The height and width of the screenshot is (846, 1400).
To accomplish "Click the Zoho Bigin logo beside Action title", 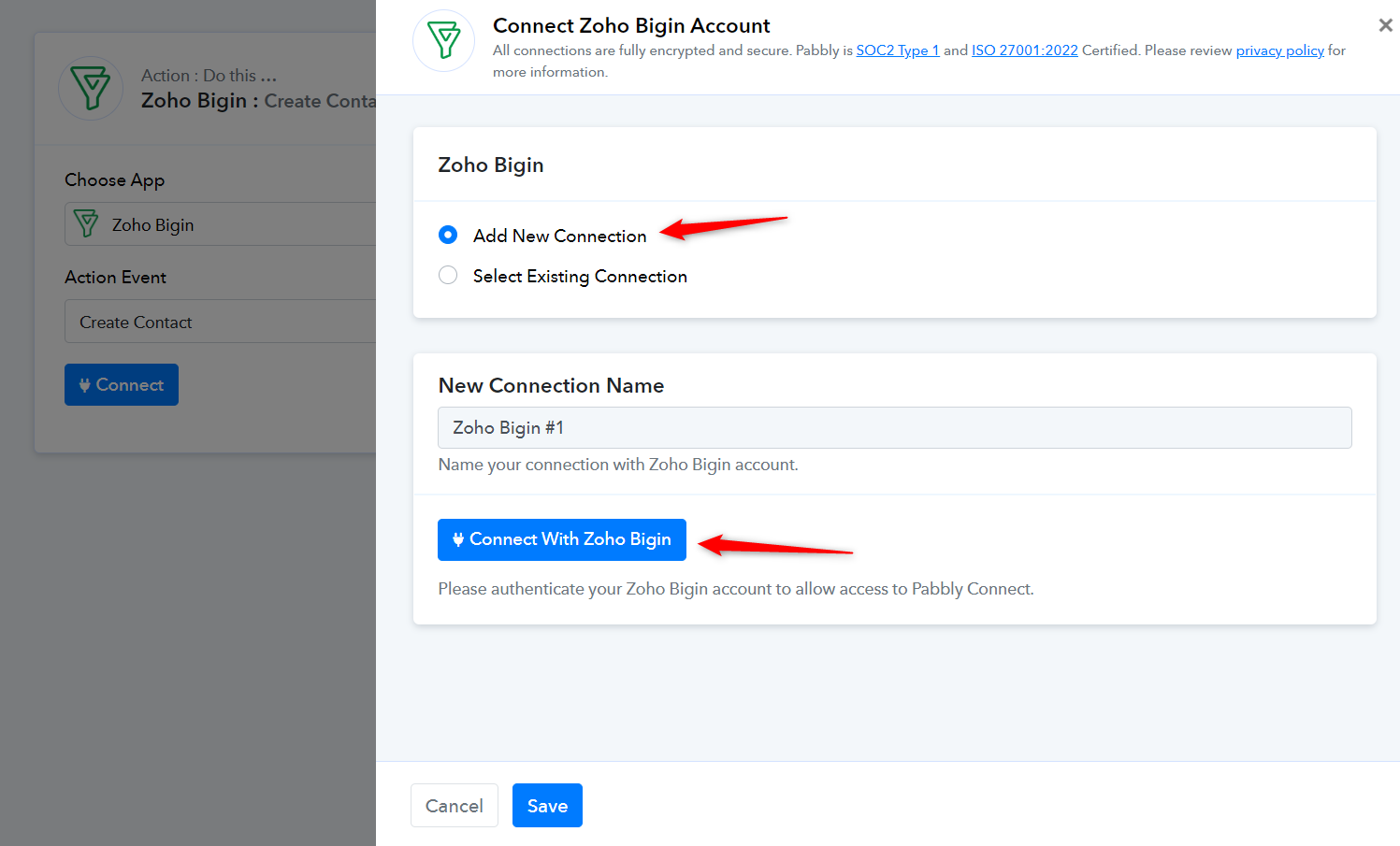I will point(91,89).
